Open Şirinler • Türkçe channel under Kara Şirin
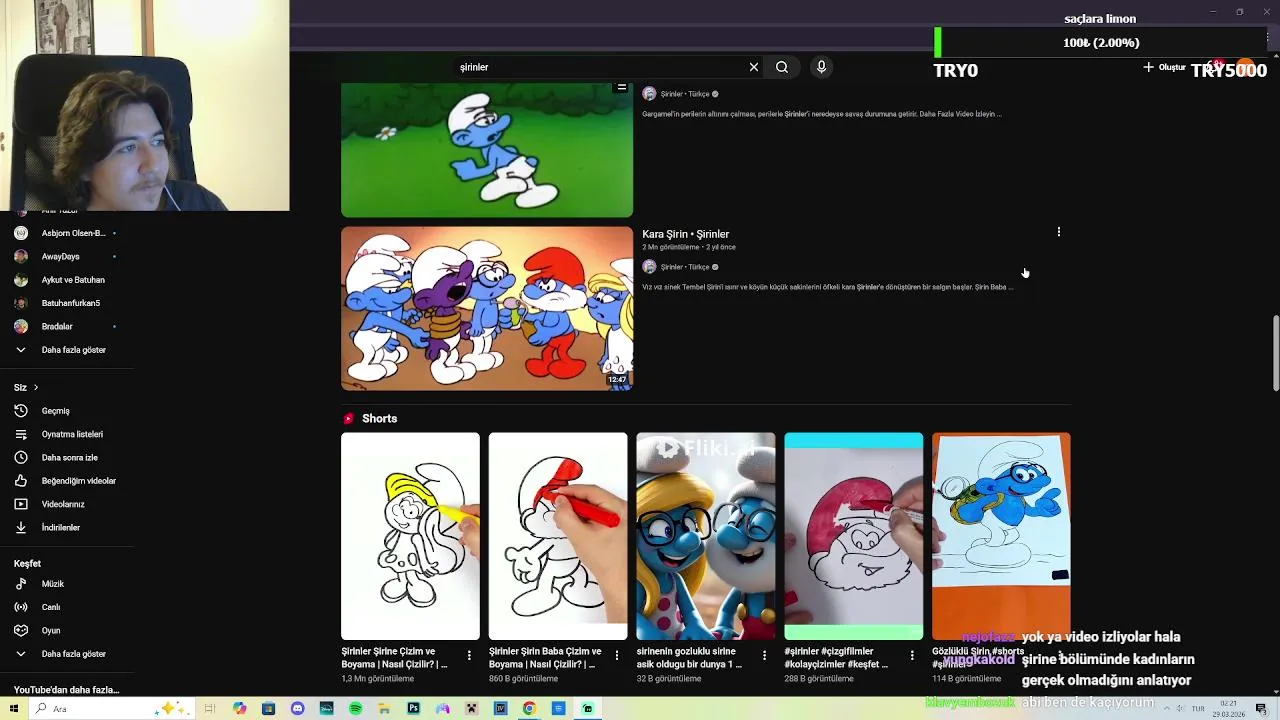This screenshot has height=720, width=1280. point(685,267)
